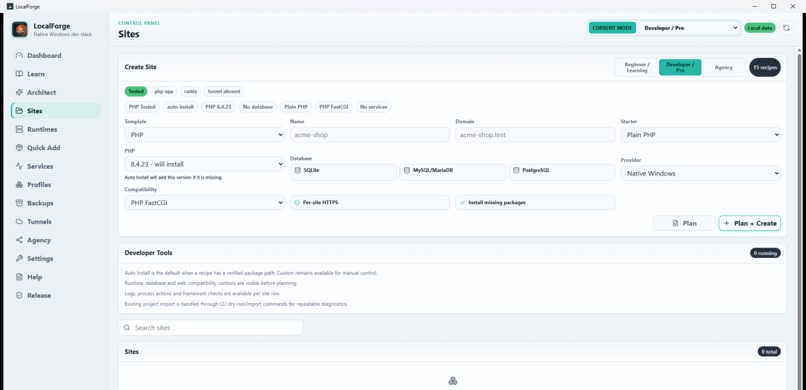
Task: Toggle the SQLite database option
Action: pyautogui.click(x=343, y=172)
